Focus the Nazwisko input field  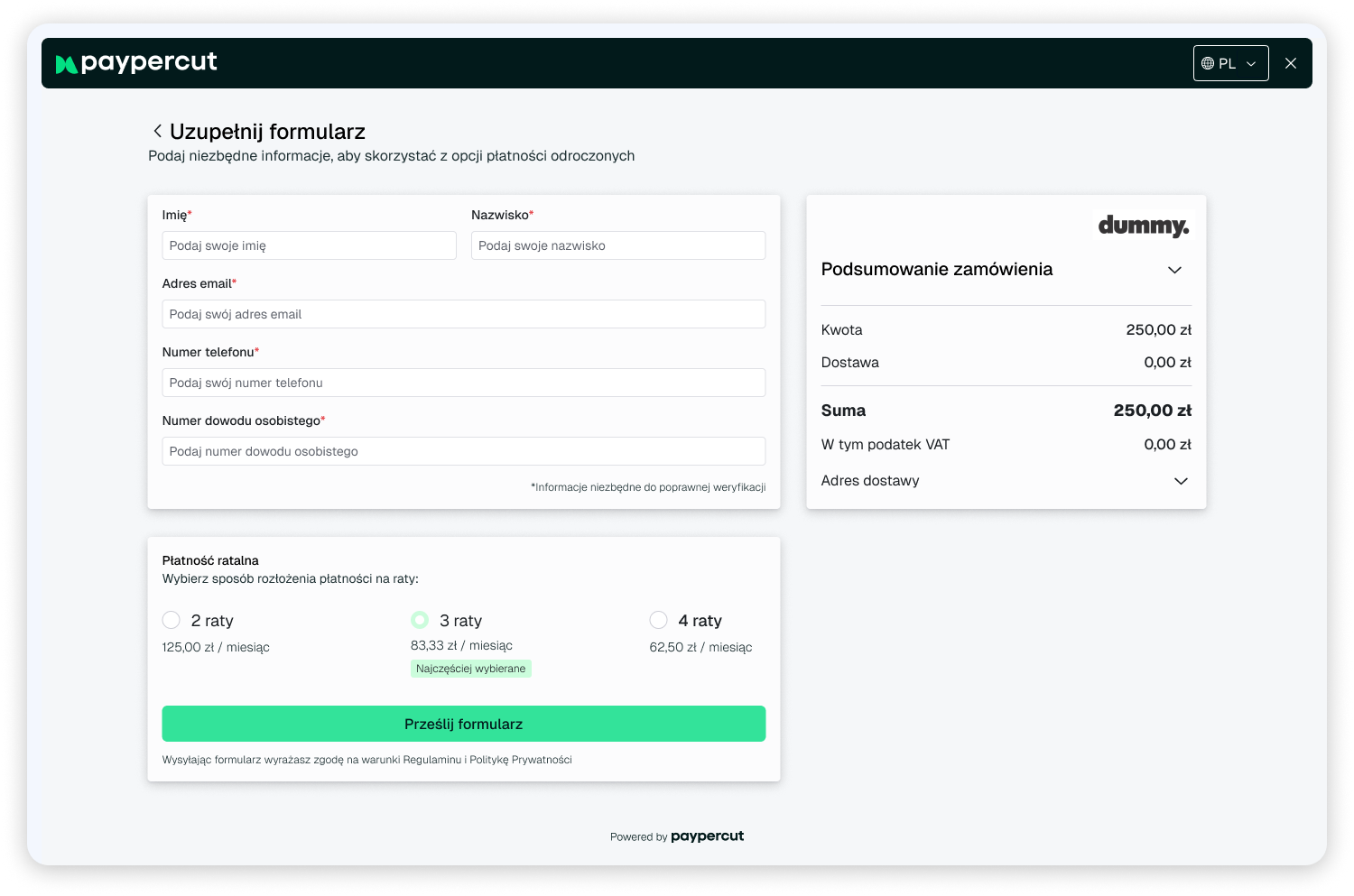point(618,245)
